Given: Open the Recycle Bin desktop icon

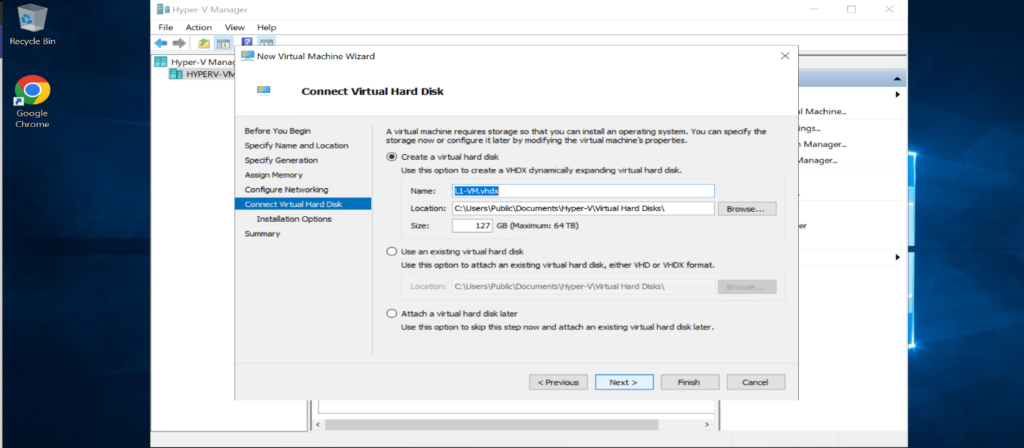Looking at the screenshot, I should [33, 25].
